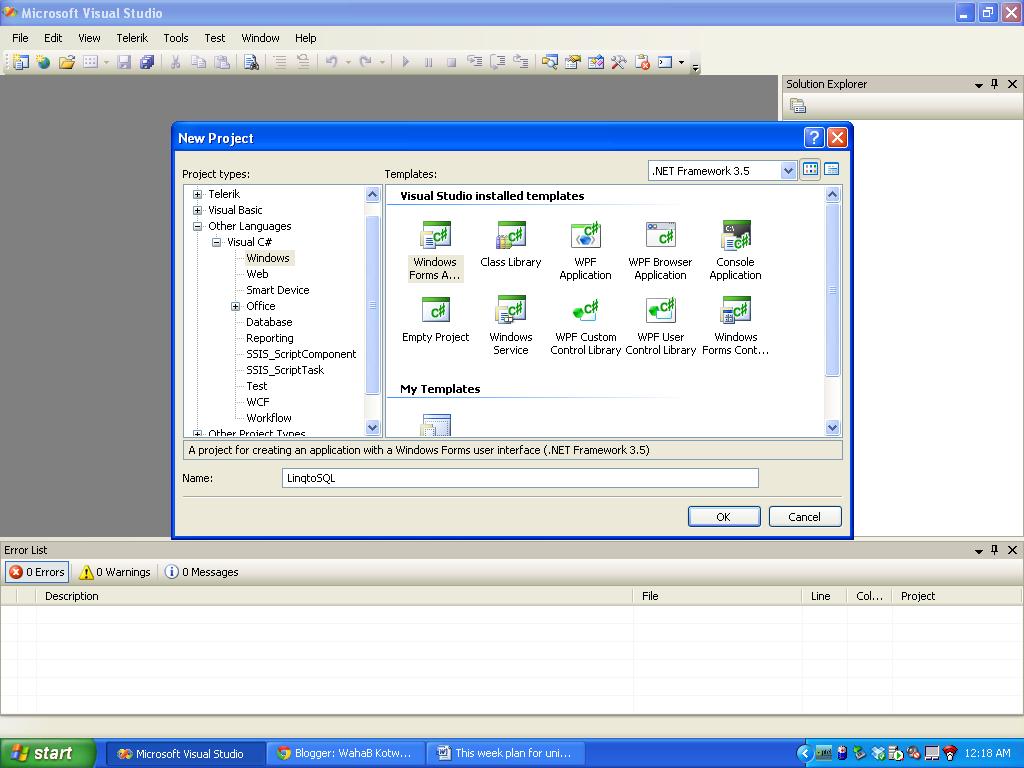The width and height of the screenshot is (1024, 768).
Task: Open the Test menu
Action: 214,37
